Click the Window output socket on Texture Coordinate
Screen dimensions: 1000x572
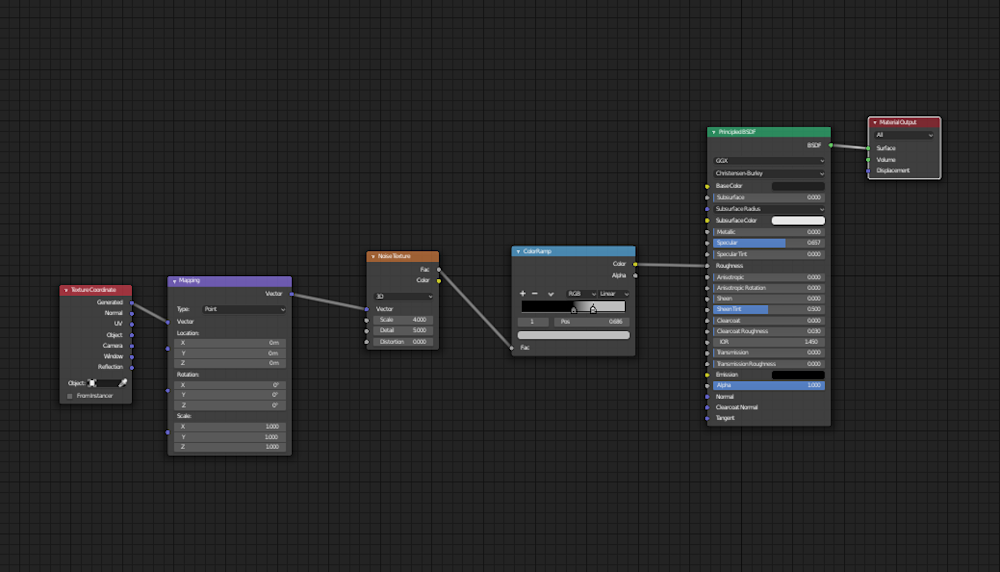(132, 356)
